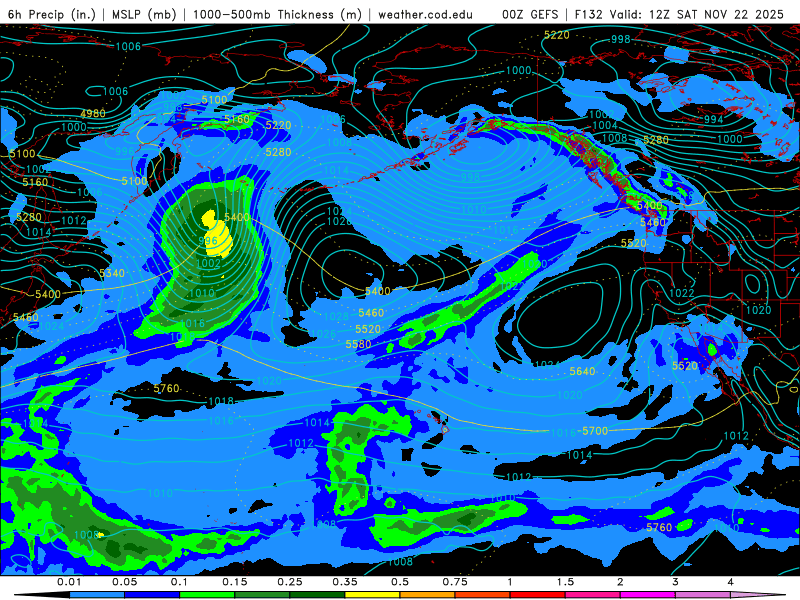Click the 0.01 legend value
Screen dimensions: 800x600
click(x=69, y=582)
